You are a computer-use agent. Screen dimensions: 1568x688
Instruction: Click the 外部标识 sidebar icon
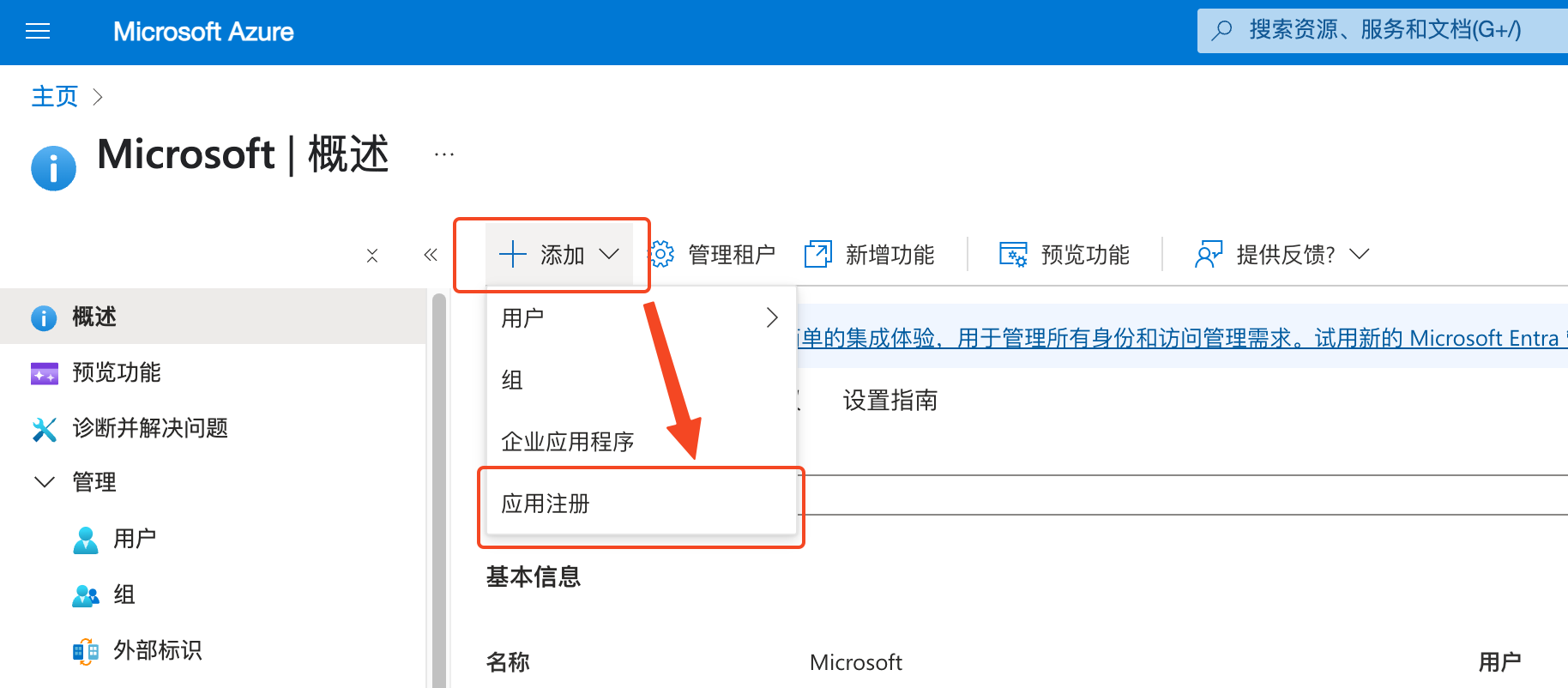pyautogui.click(x=85, y=651)
